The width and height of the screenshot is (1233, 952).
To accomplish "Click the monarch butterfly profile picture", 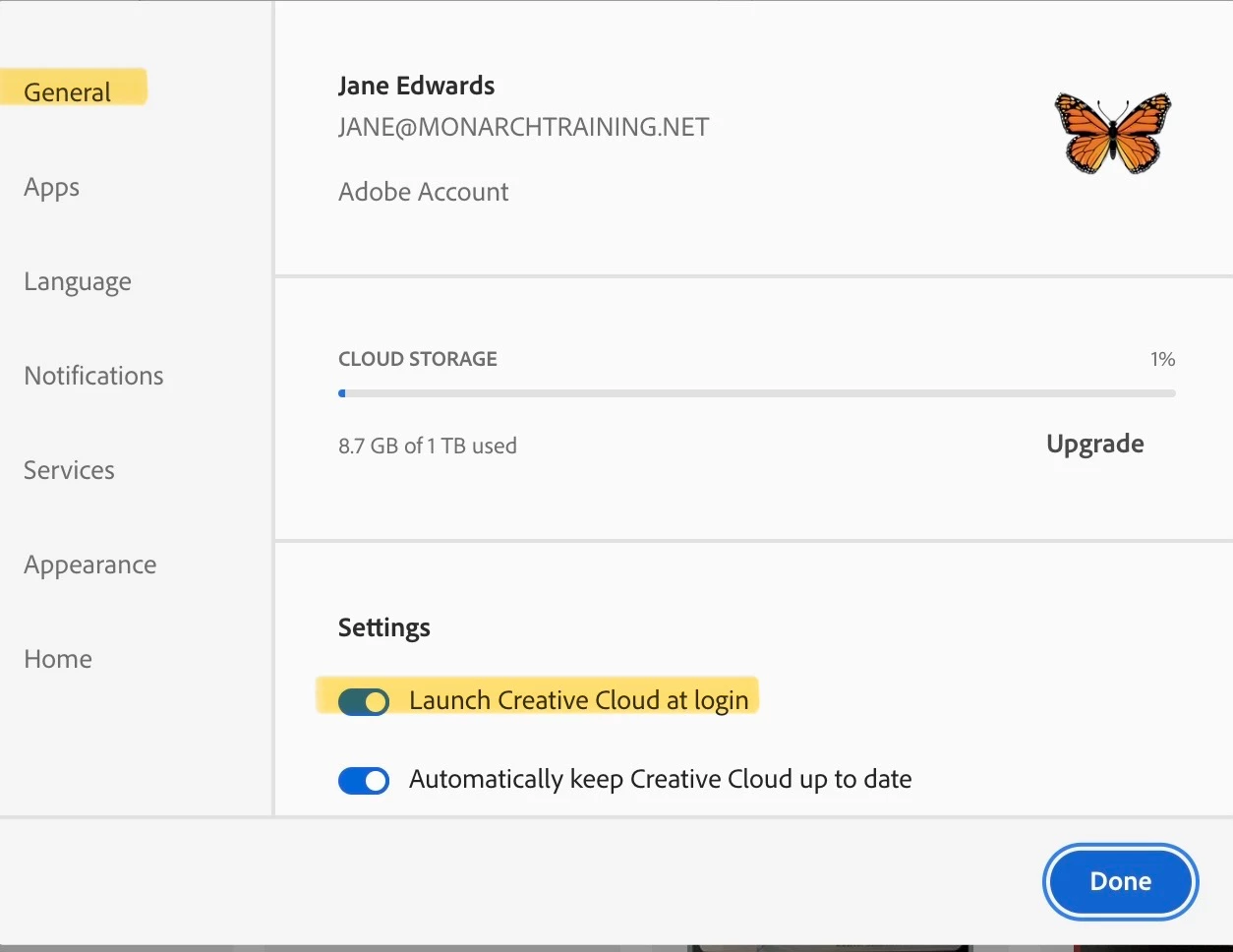I will (x=1113, y=132).
